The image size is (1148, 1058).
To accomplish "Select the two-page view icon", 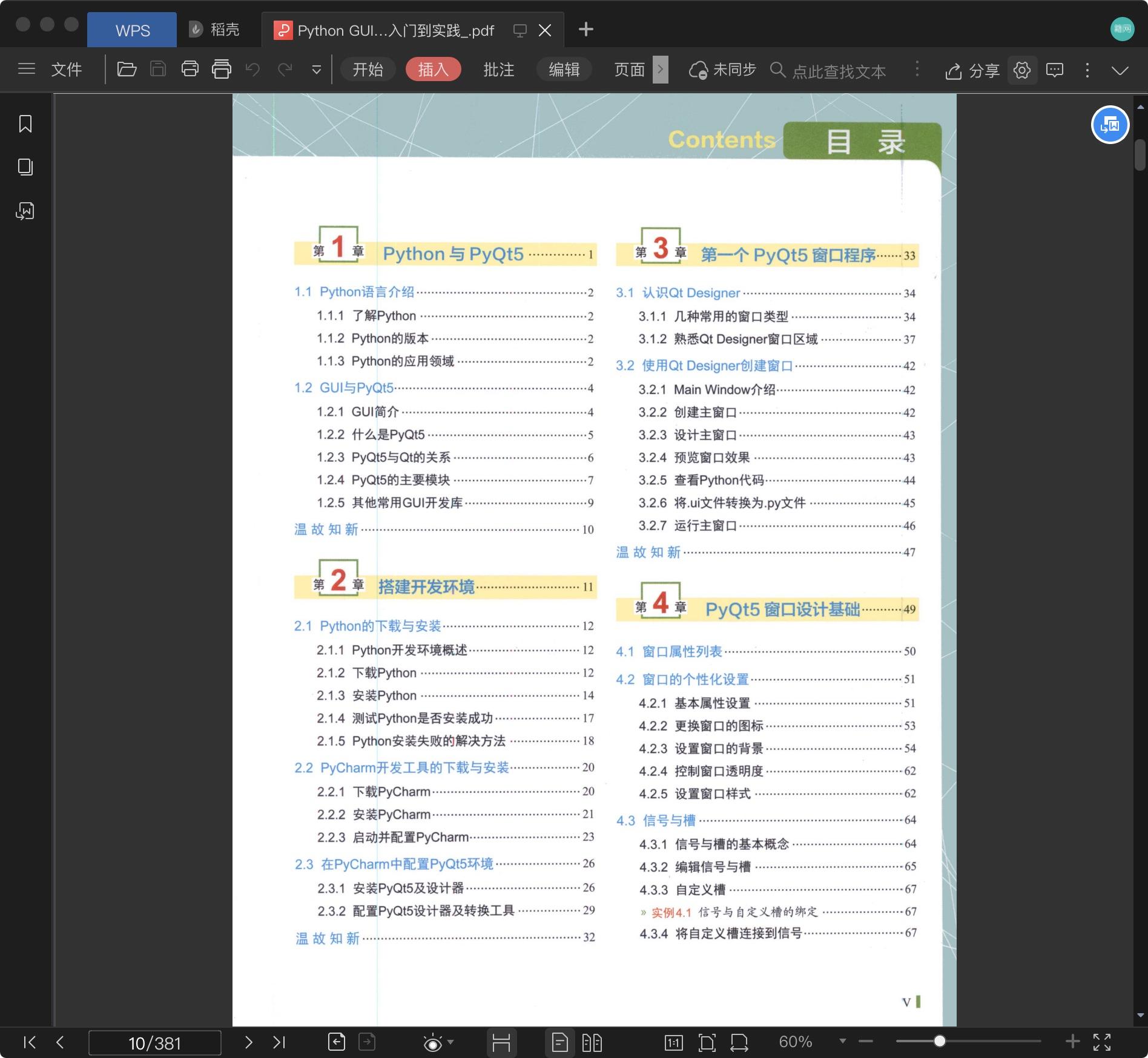I will tap(592, 1042).
